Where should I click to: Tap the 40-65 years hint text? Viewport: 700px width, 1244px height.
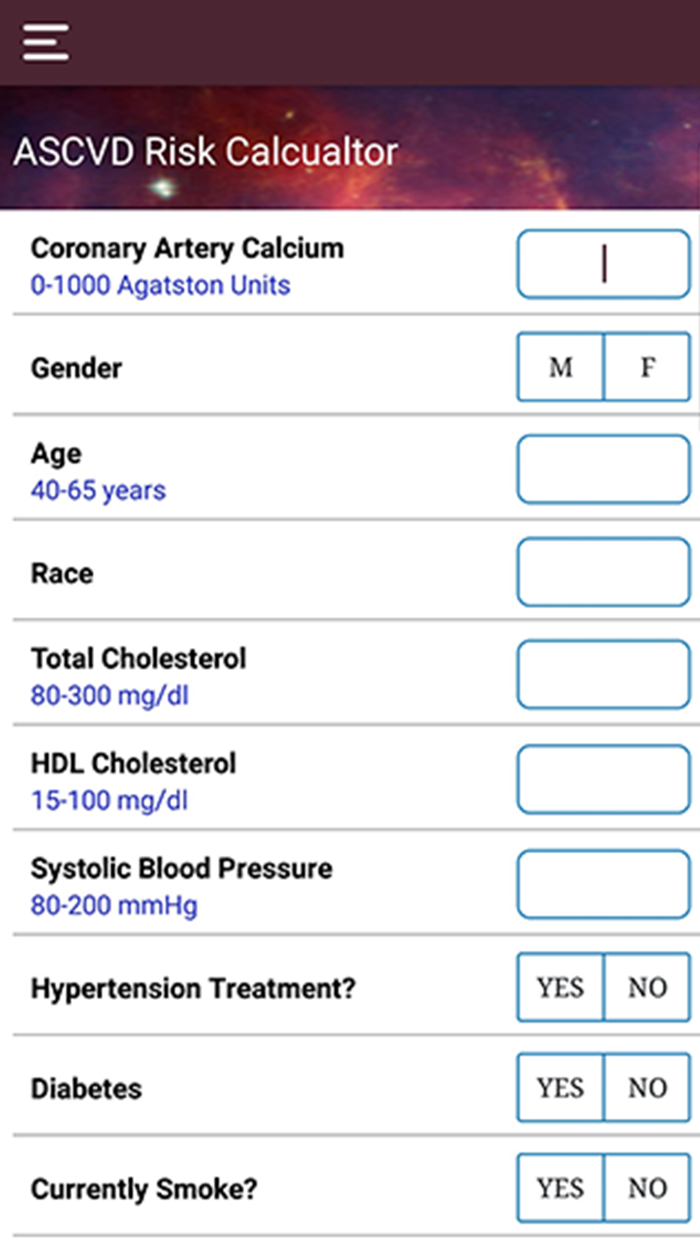point(98,491)
